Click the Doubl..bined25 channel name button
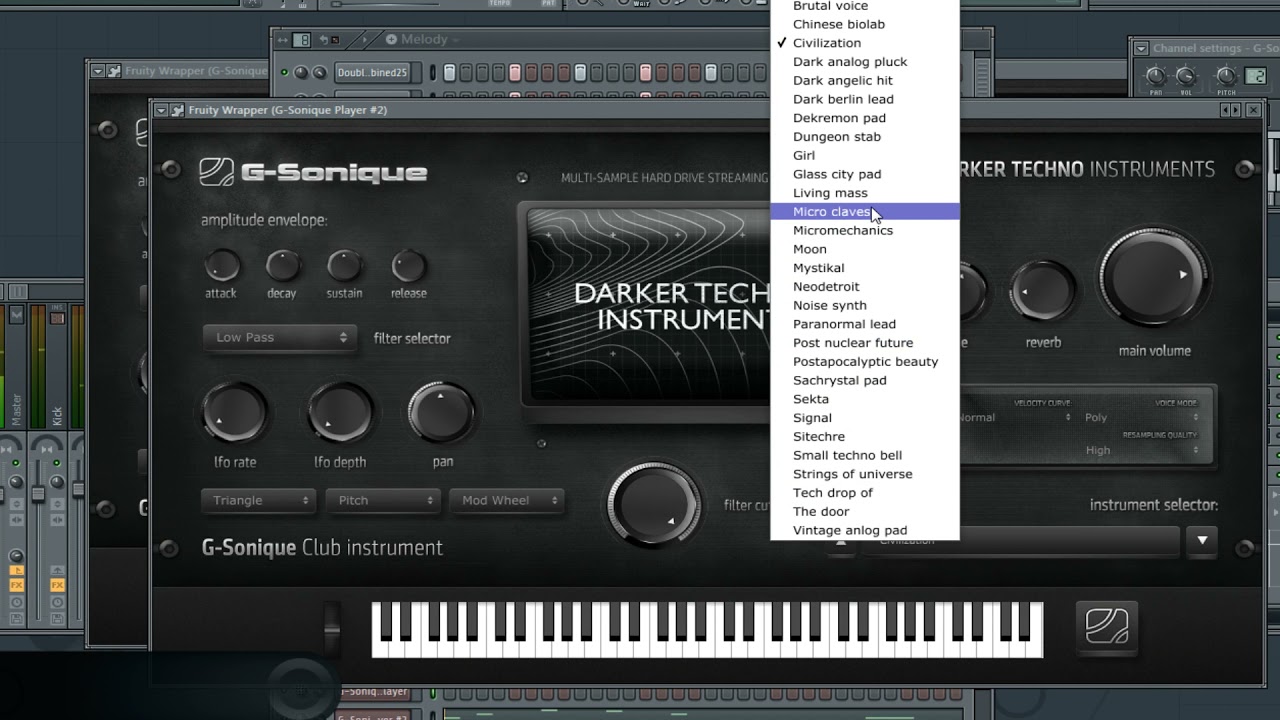Viewport: 1280px width, 720px height. pyautogui.click(x=373, y=72)
